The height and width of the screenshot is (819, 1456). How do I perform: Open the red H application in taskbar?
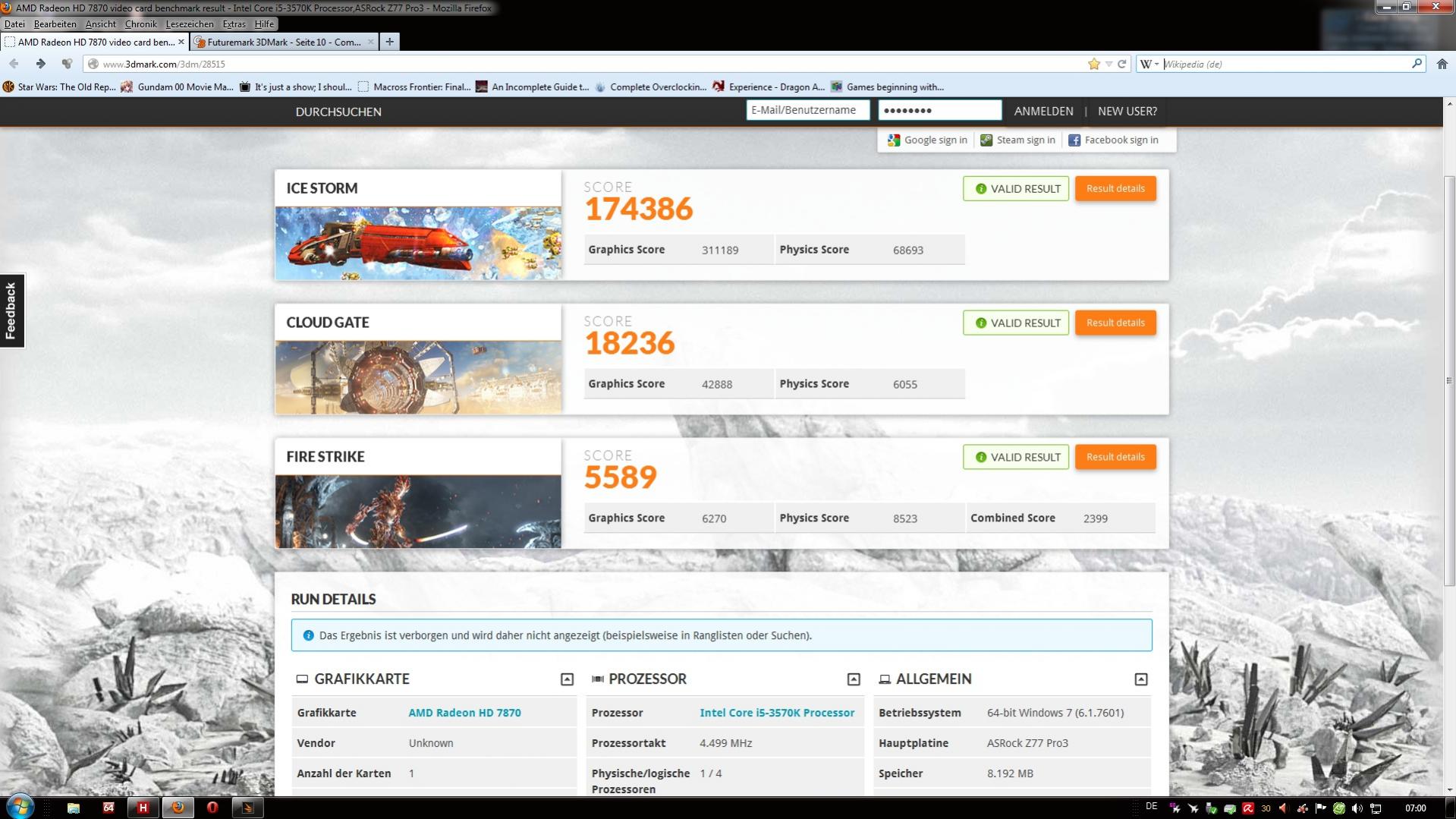143,808
